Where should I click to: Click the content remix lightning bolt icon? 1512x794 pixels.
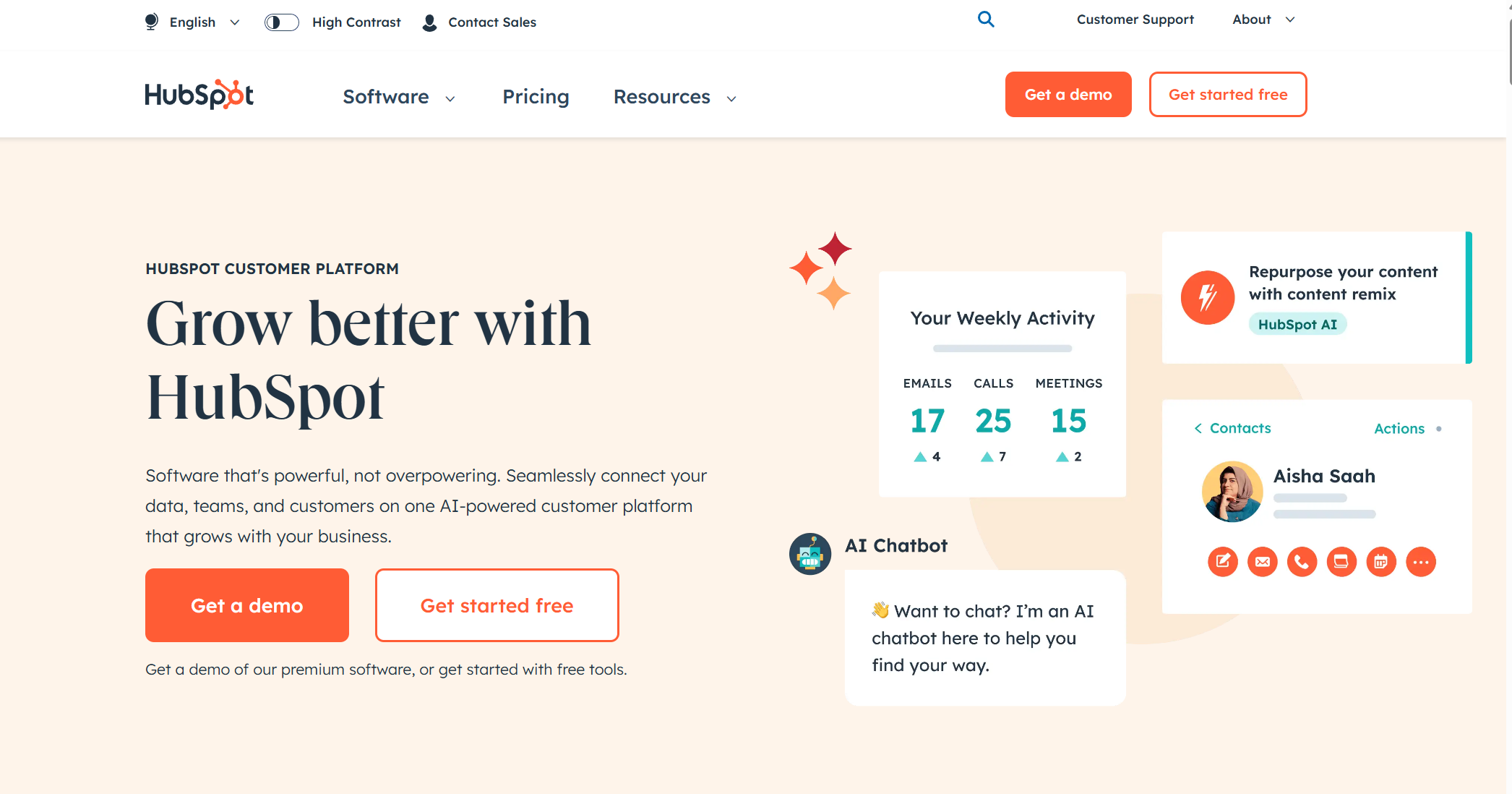pyautogui.click(x=1207, y=297)
